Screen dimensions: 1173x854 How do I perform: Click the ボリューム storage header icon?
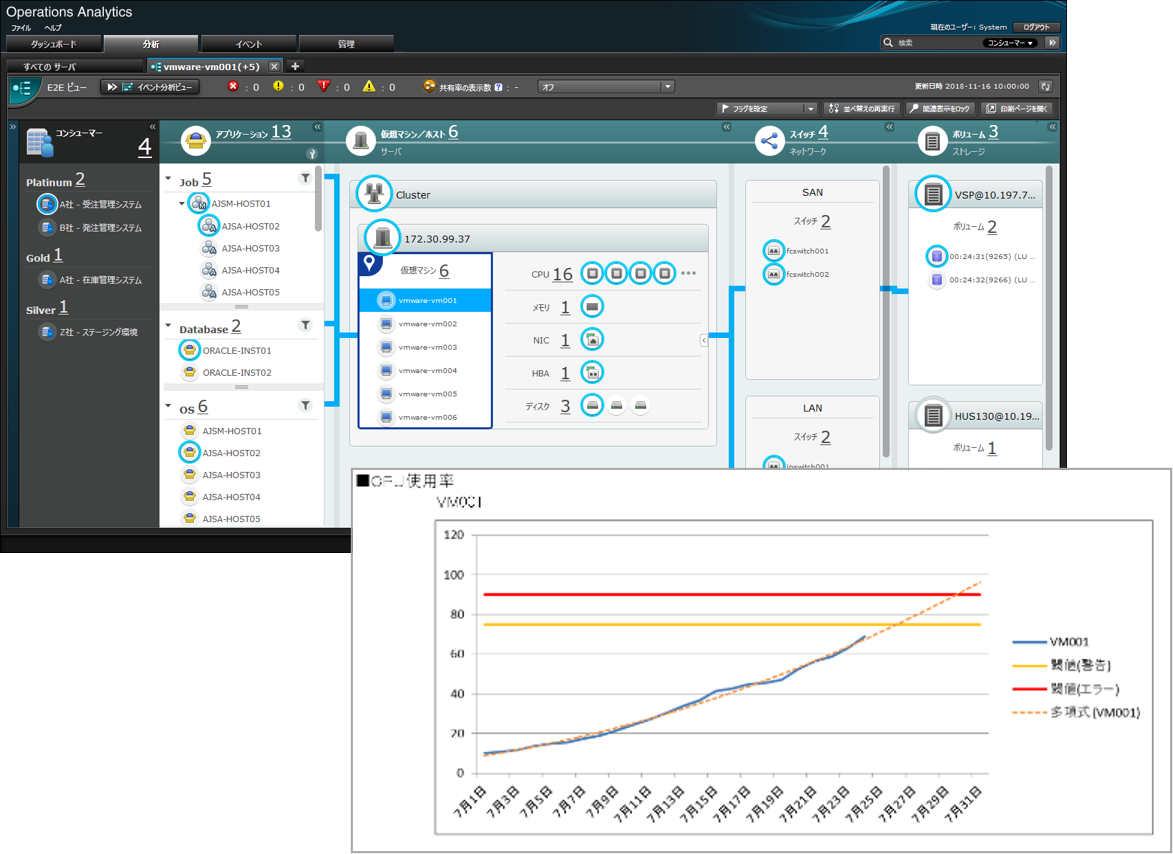(x=932, y=141)
